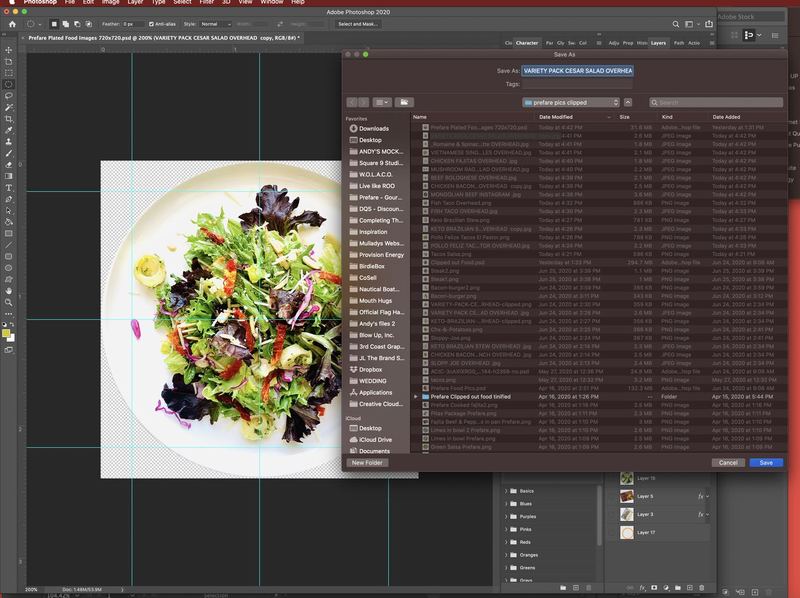Select the Crop tool
Viewport: 800px width, 598px height.
pos(9,119)
